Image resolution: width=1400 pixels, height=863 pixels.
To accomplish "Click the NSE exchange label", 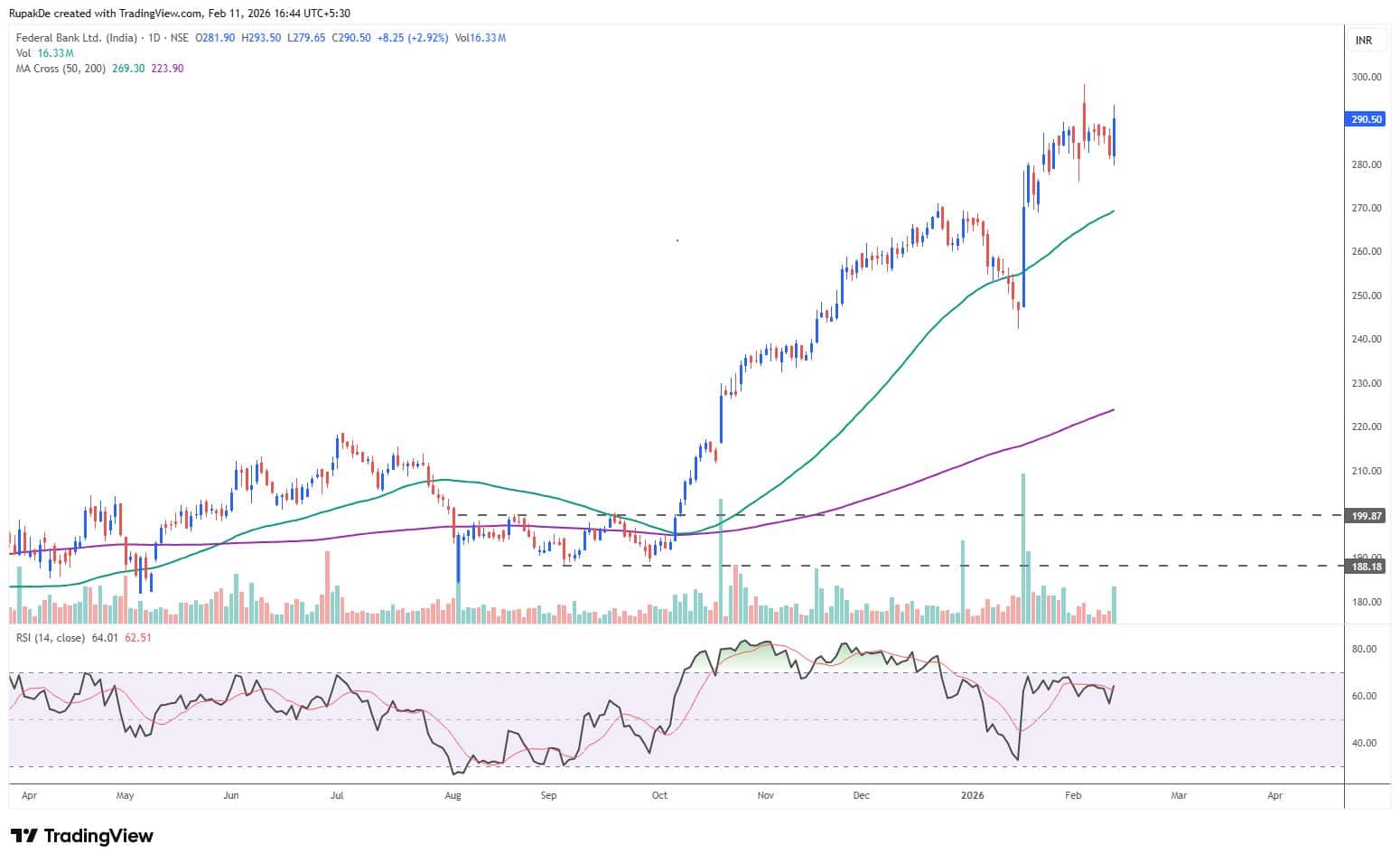I will (x=178, y=38).
